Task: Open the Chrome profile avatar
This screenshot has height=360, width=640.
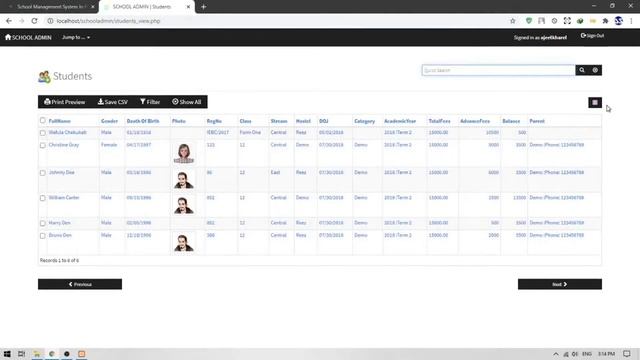Action: [618, 21]
